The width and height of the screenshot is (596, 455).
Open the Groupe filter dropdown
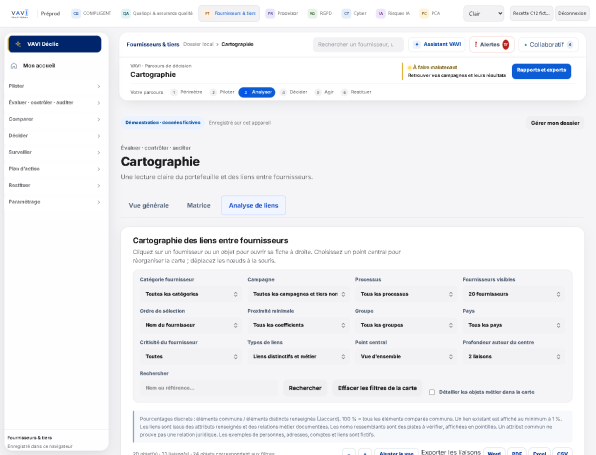coord(406,325)
